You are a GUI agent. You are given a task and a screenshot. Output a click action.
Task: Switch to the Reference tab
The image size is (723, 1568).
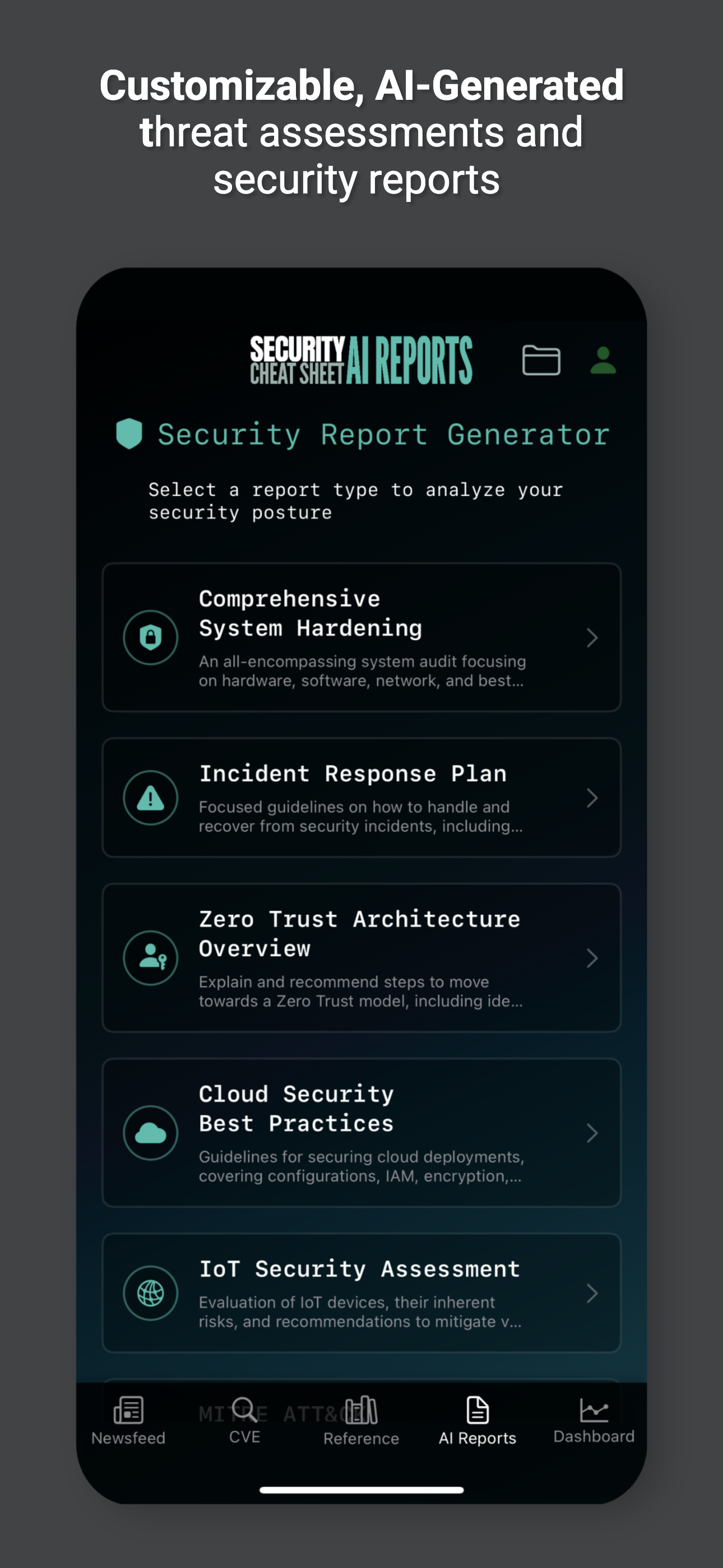[x=361, y=1421]
